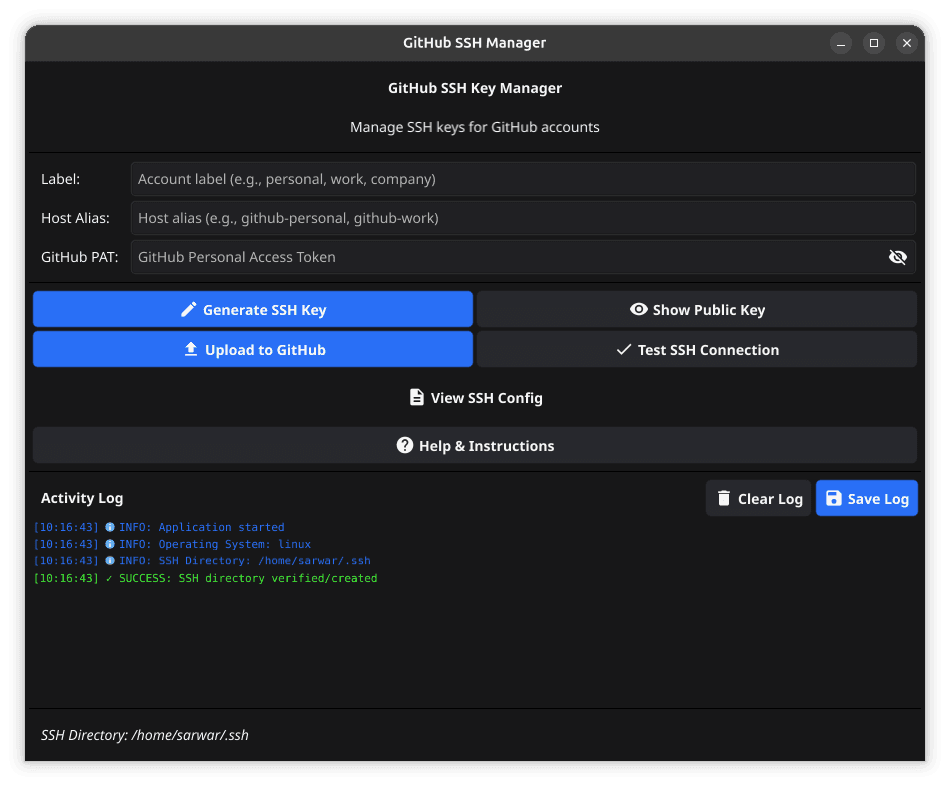Save the Activity Log to file
The height and width of the screenshot is (786, 950).
click(866, 498)
